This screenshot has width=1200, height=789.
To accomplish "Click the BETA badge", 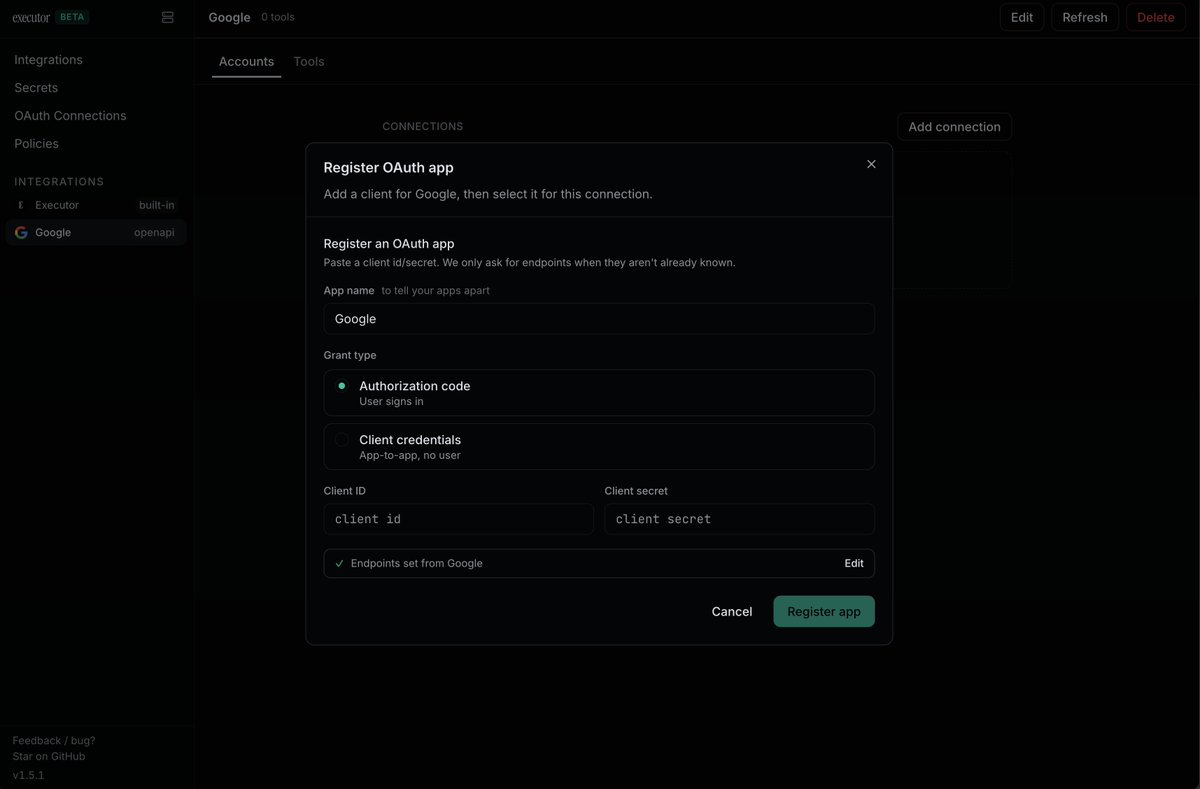I will click(x=73, y=17).
